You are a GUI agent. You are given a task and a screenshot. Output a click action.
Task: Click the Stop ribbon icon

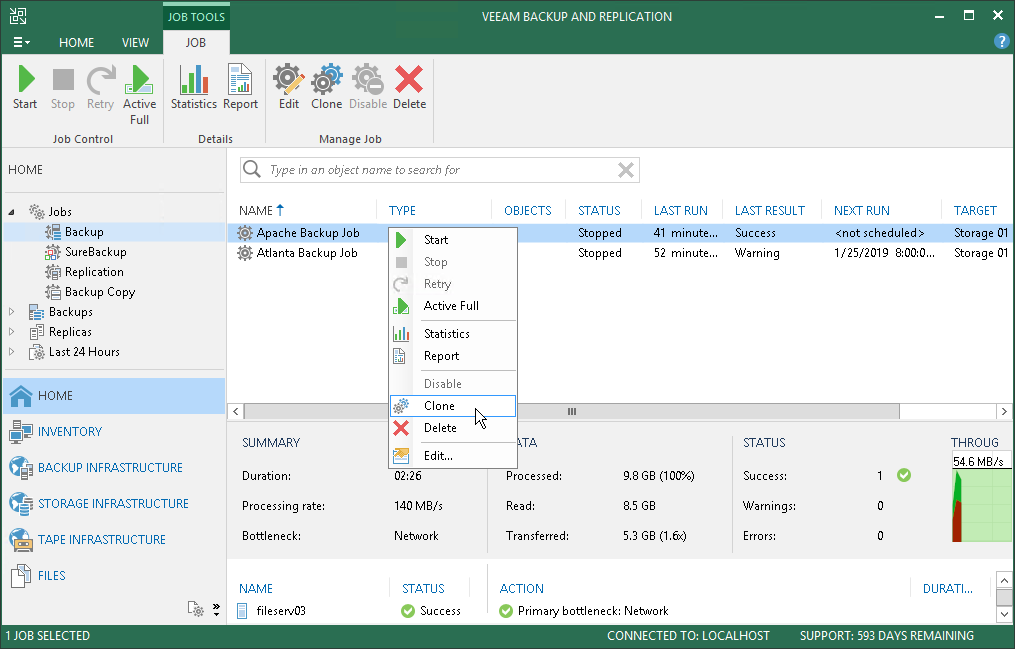pos(63,87)
